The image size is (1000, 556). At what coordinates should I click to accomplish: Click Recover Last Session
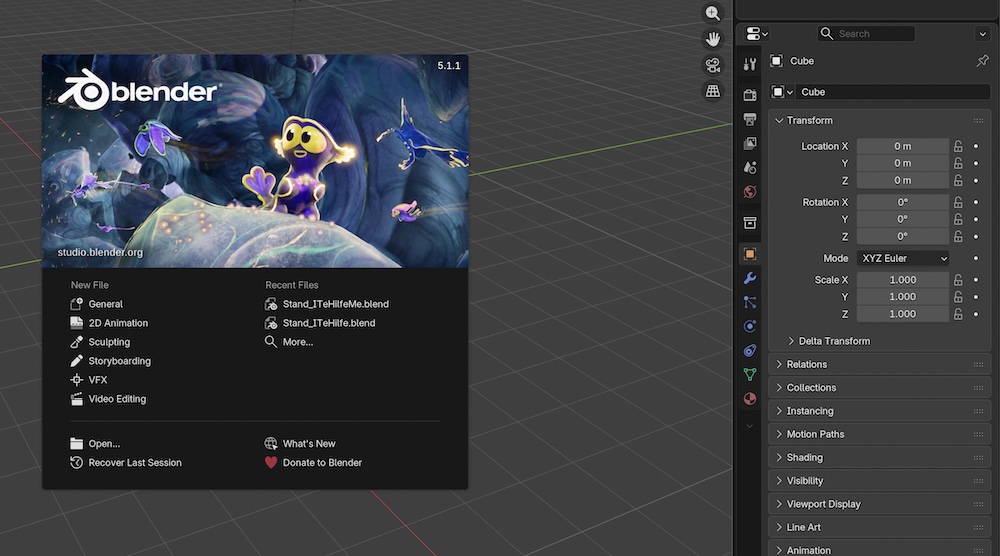[x=126, y=463]
